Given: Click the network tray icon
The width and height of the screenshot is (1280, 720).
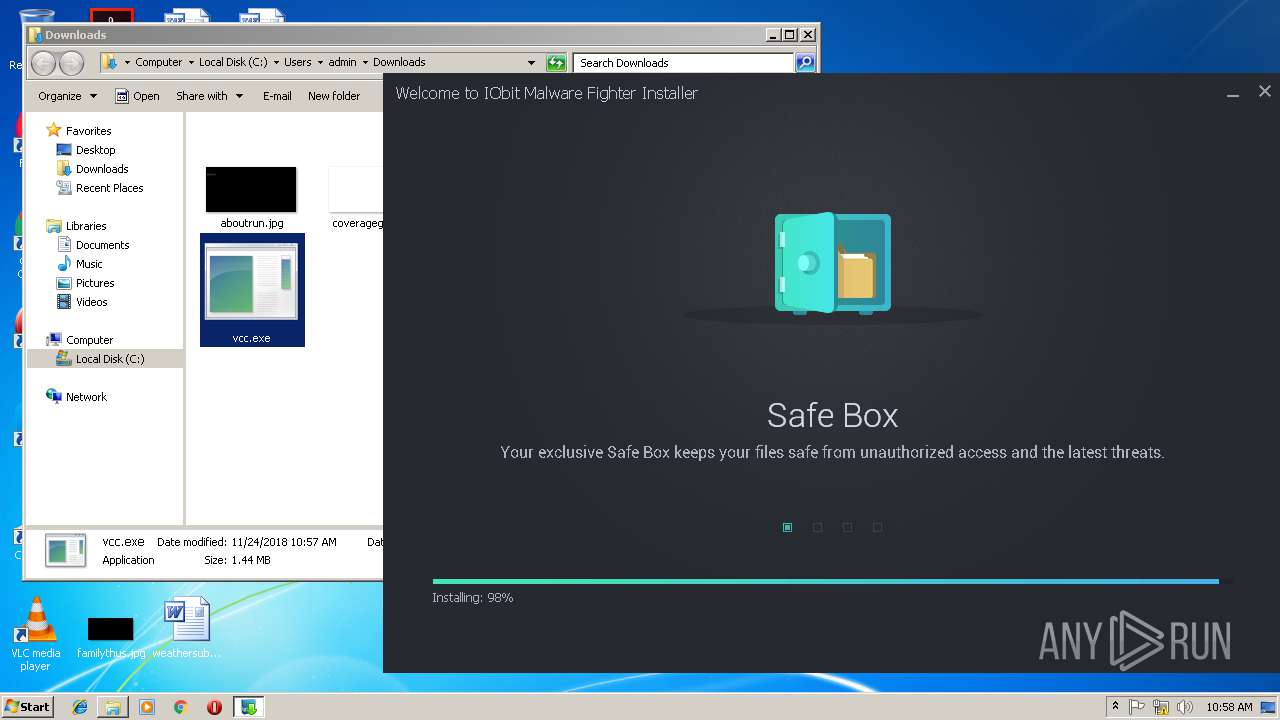Looking at the screenshot, I should [x=1161, y=707].
